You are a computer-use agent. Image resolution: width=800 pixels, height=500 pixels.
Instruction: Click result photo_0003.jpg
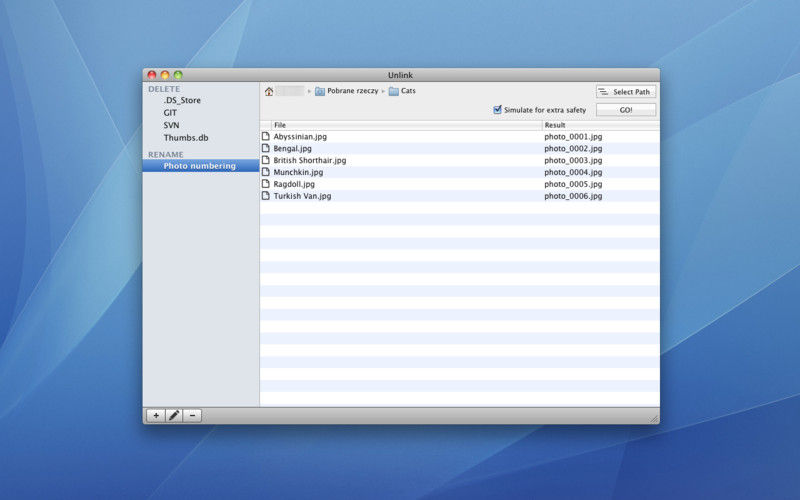point(573,160)
